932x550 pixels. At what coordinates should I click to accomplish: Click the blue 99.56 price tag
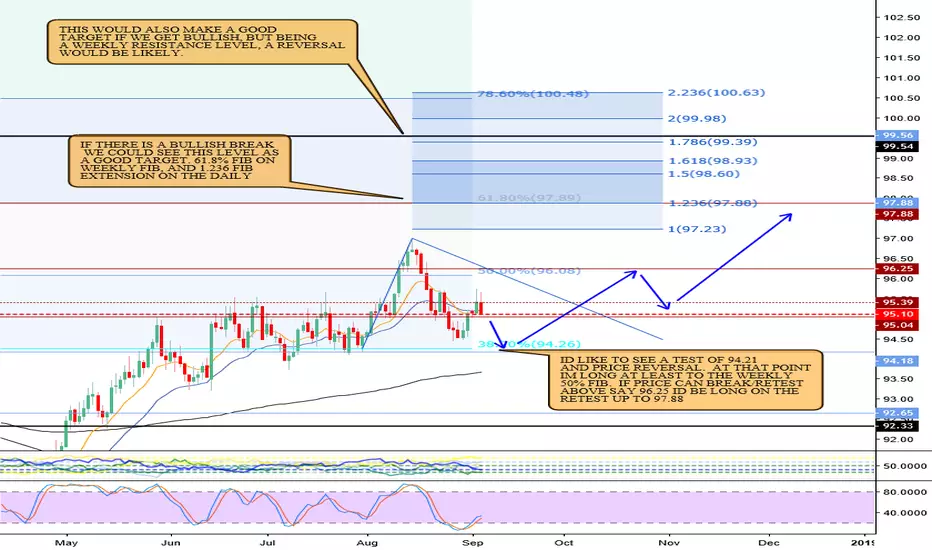[897, 135]
